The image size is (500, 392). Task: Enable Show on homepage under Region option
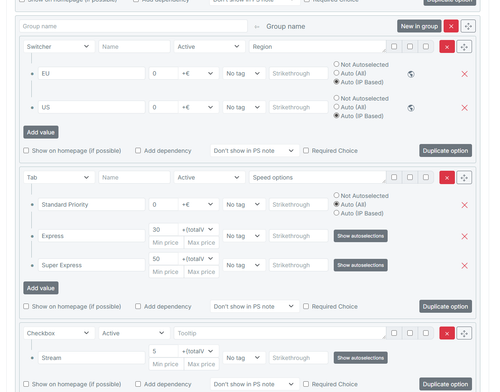[x=26, y=151]
